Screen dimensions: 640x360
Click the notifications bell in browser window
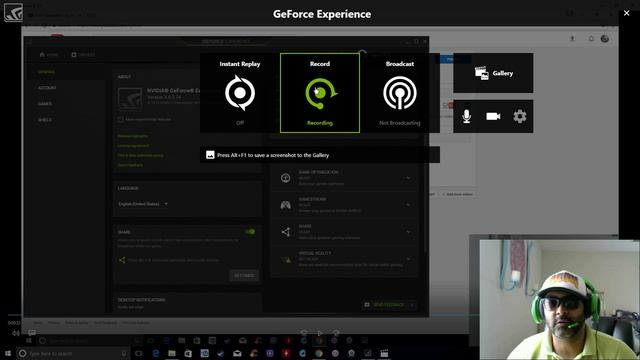(x=591, y=38)
